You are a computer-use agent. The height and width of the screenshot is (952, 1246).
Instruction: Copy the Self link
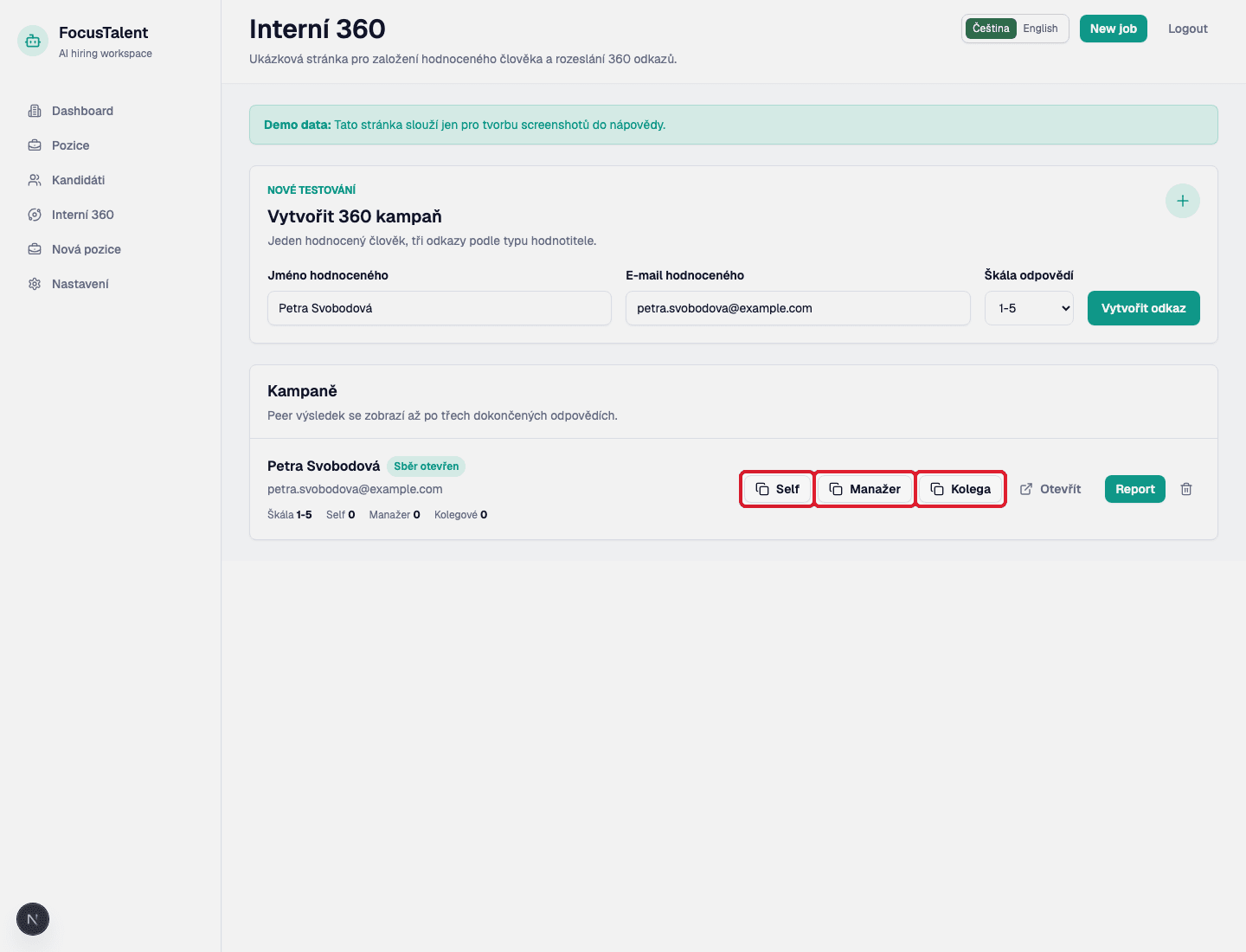[777, 489]
